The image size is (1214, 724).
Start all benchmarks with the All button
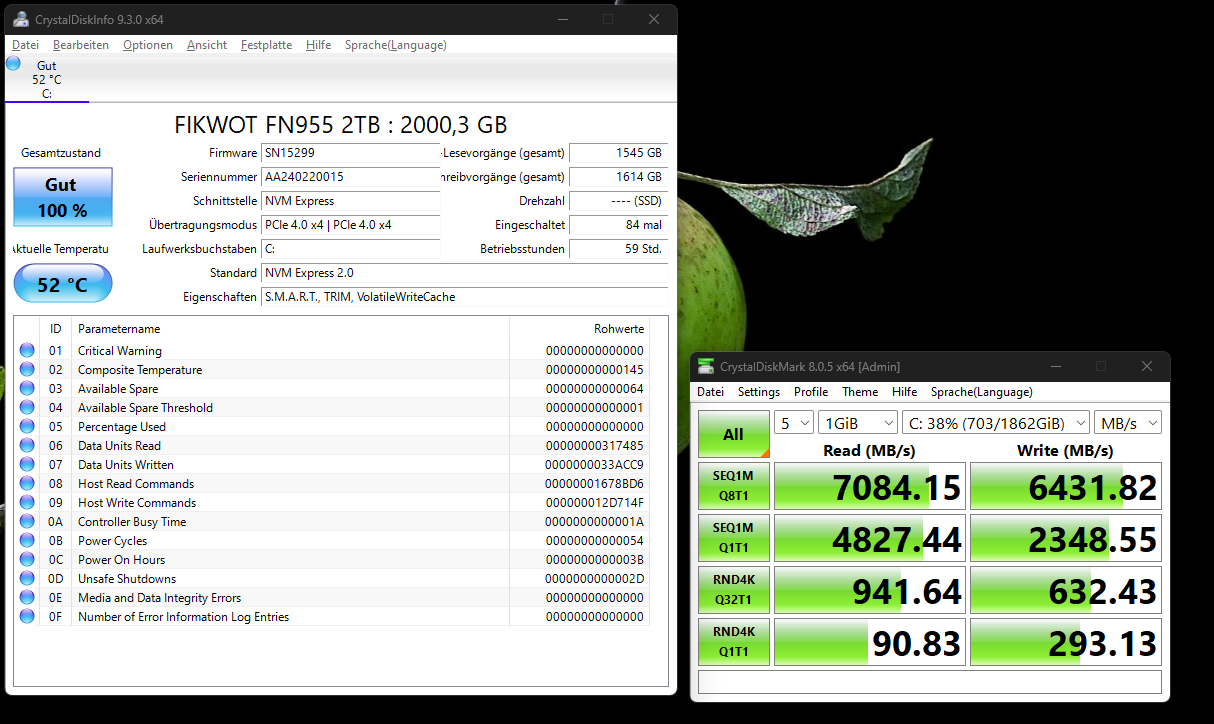click(733, 434)
